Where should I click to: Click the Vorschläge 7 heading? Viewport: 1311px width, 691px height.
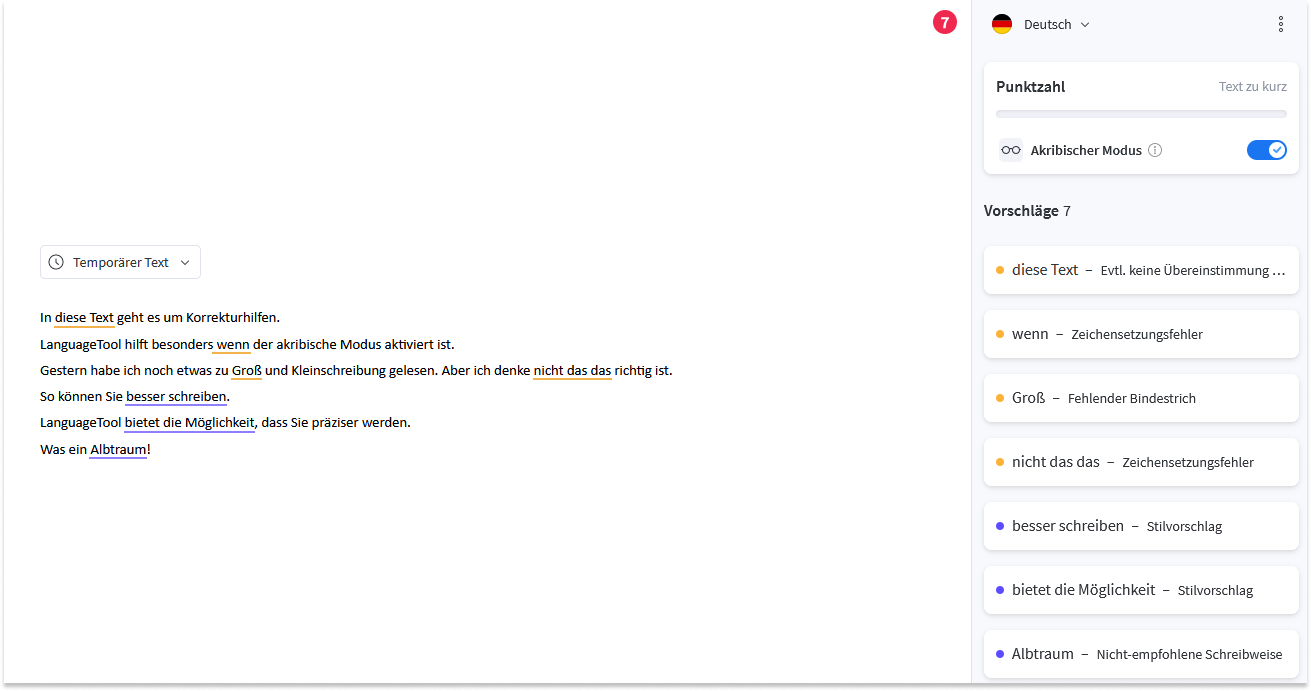point(1027,211)
